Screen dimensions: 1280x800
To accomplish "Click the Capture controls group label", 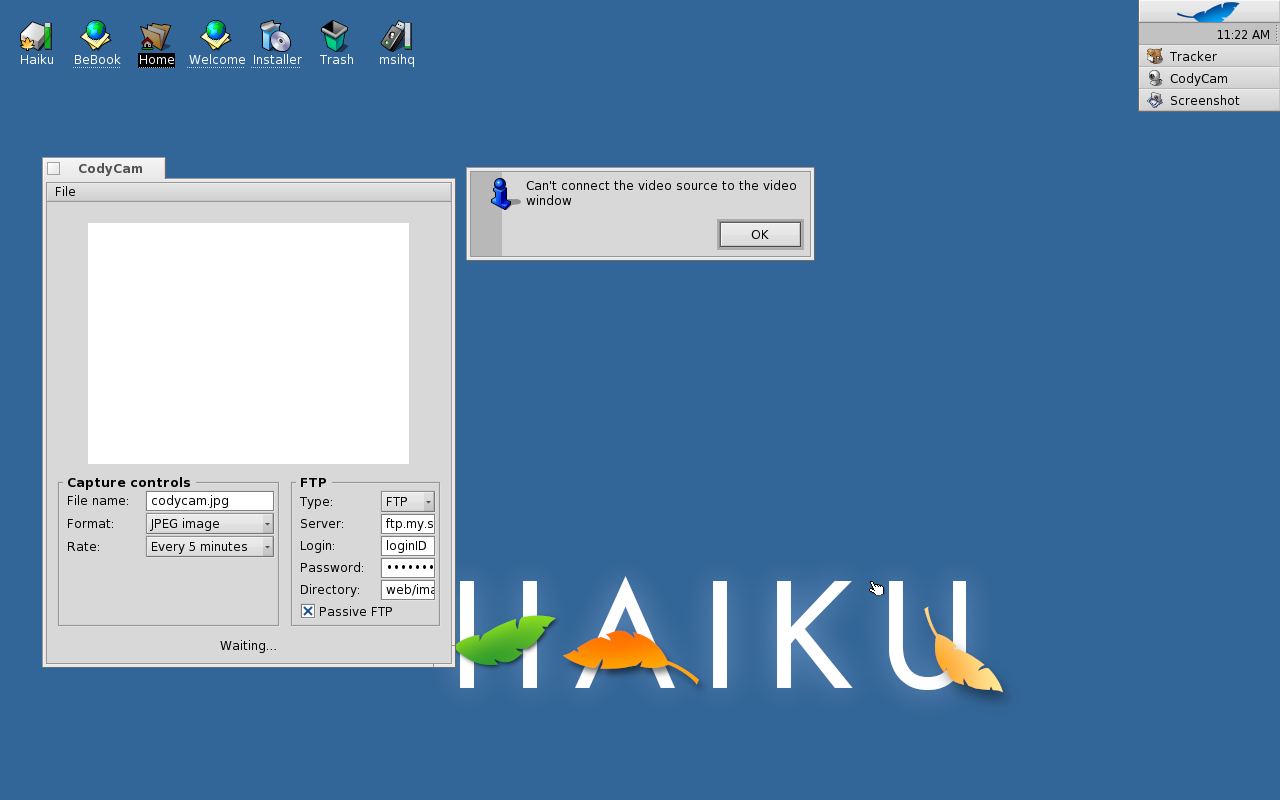I will tap(129, 482).
